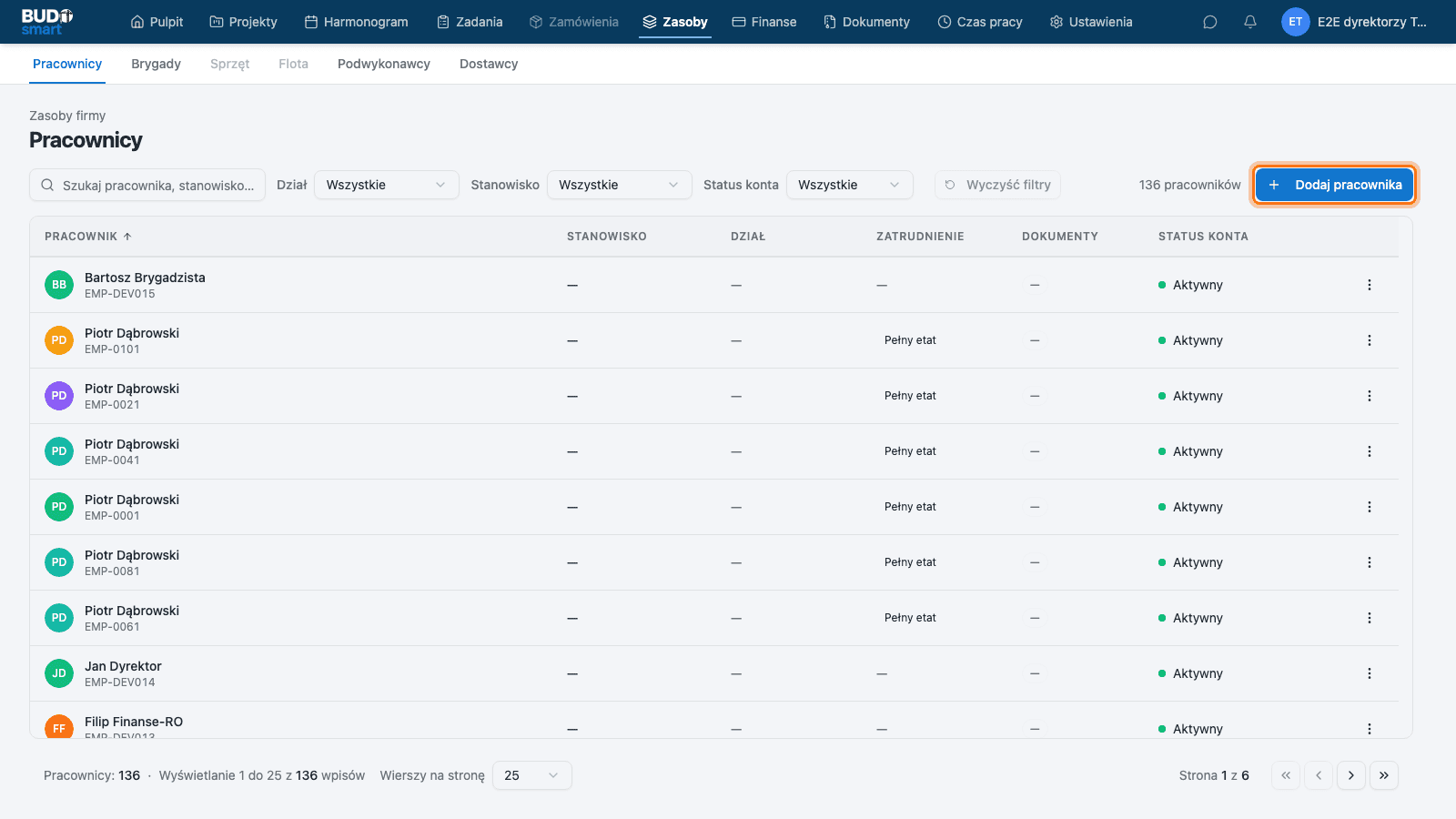Change rows per page dropdown
1456x819 pixels.
pos(531,775)
